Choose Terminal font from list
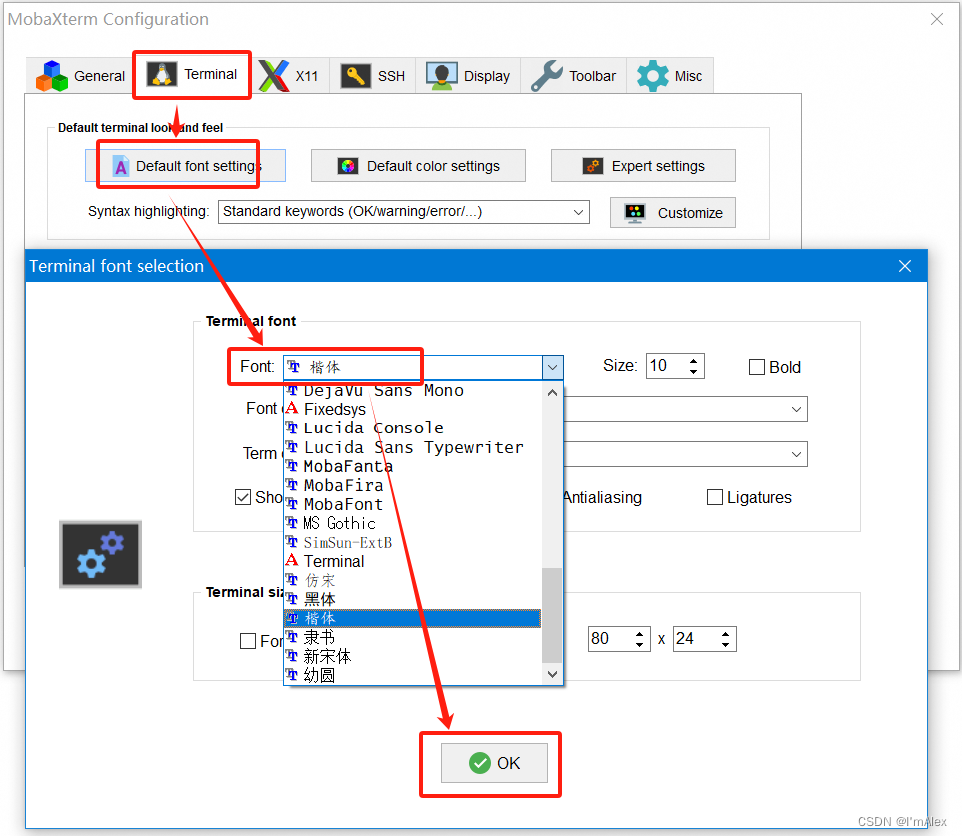Viewport: 962px width, 836px height. [413, 561]
